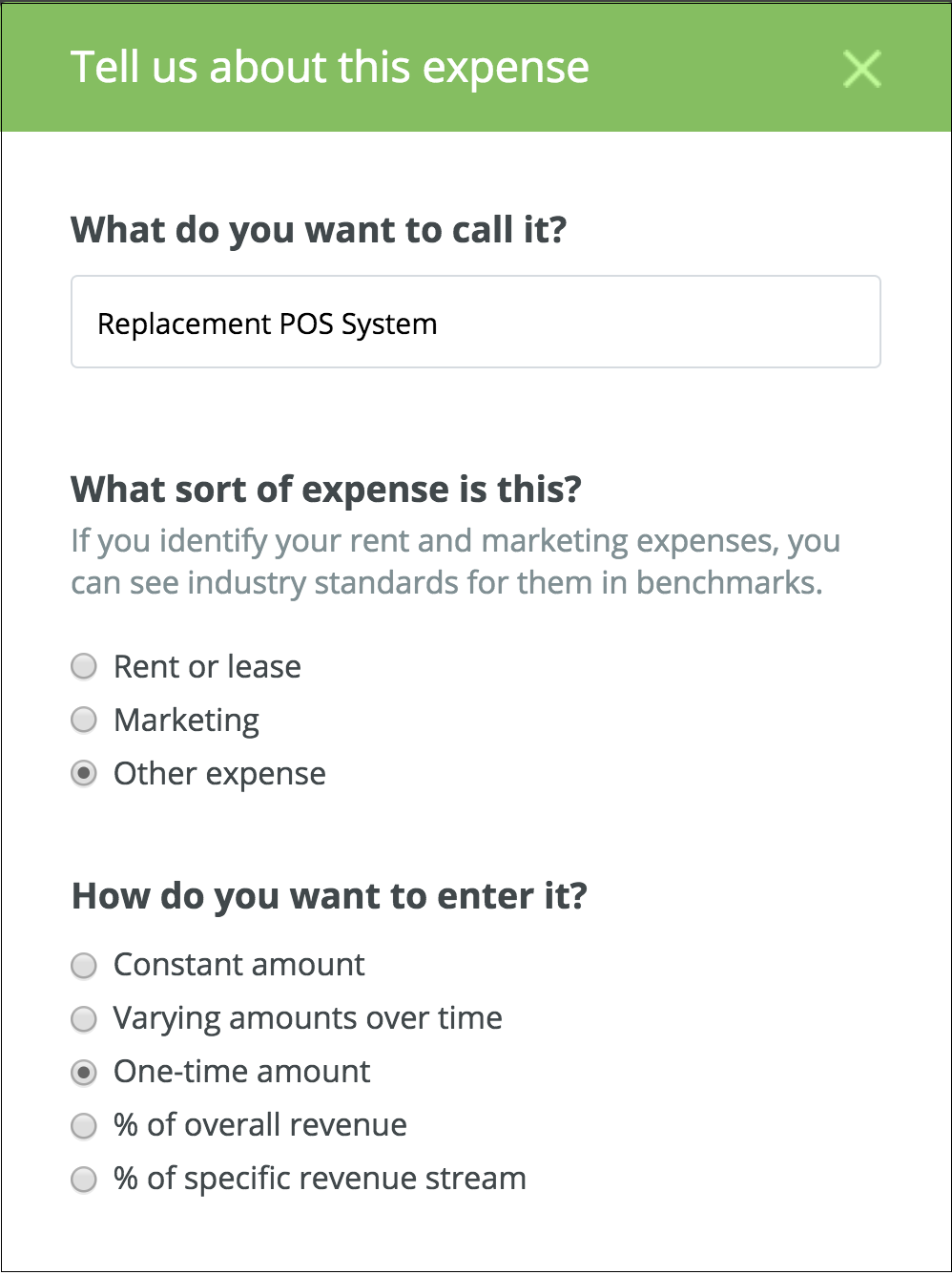This screenshot has height=1275, width=952.
Task: Click the Tell us about this expense title
Action: 331,68
